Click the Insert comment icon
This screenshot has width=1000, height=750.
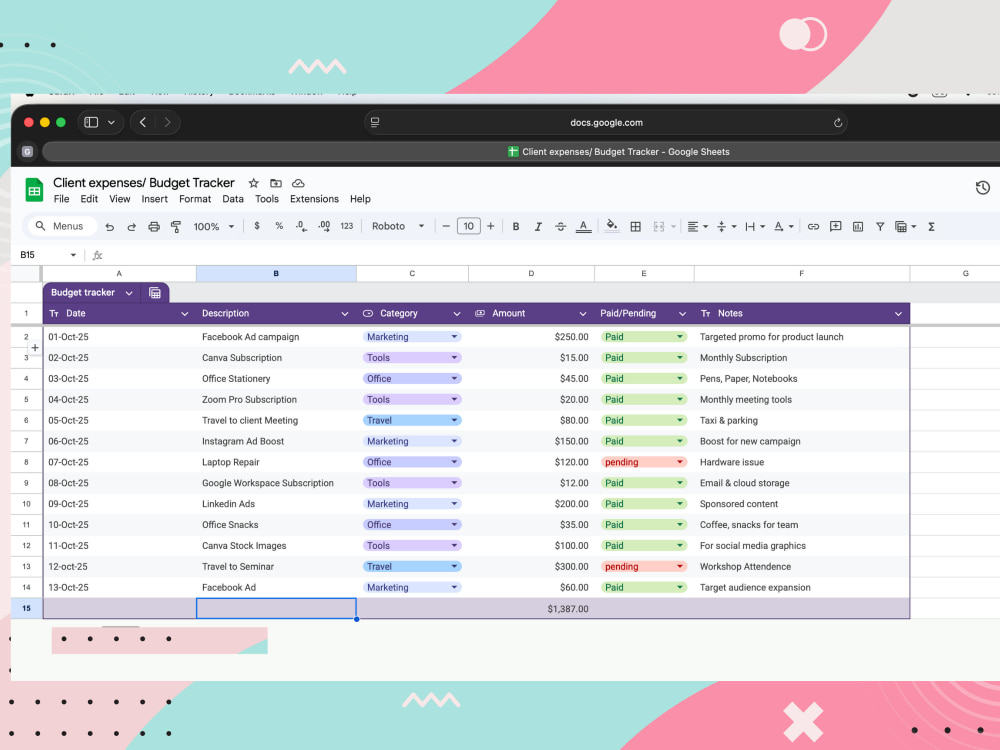point(835,226)
